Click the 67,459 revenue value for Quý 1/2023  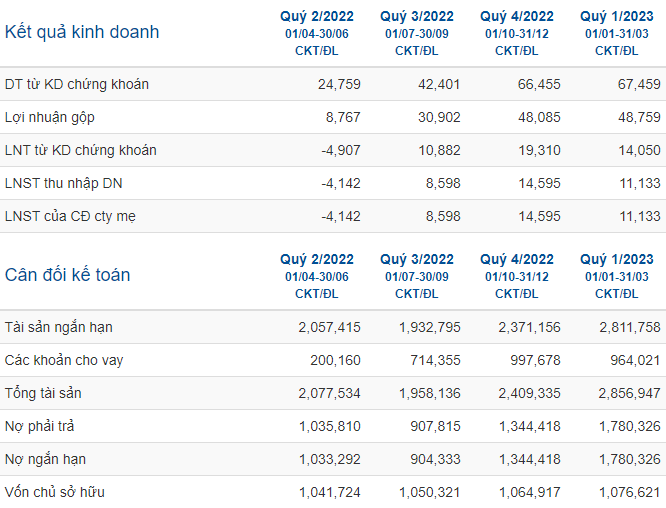click(x=639, y=84)
